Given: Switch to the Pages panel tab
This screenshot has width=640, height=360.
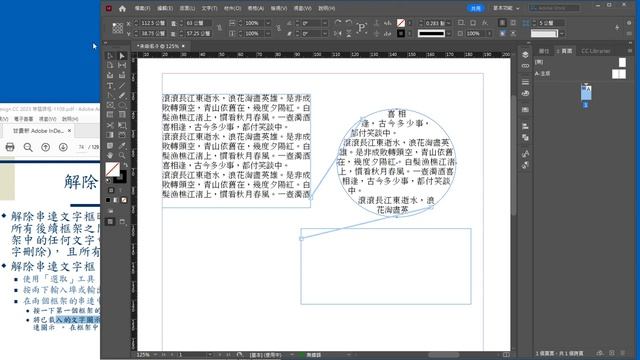Looking at the screenshot, I should (x=565, y=51).
